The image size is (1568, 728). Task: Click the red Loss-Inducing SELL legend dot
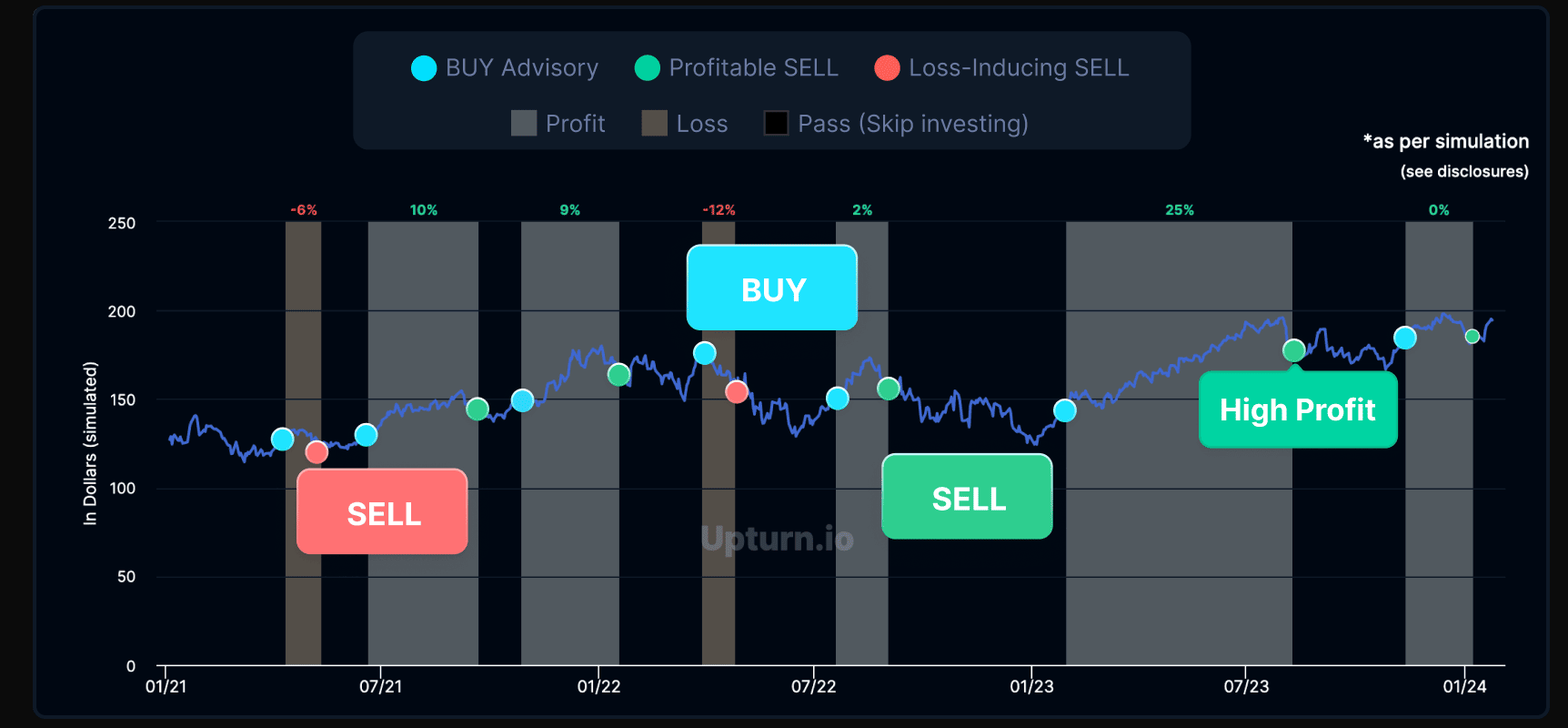(x=887, y=68)
